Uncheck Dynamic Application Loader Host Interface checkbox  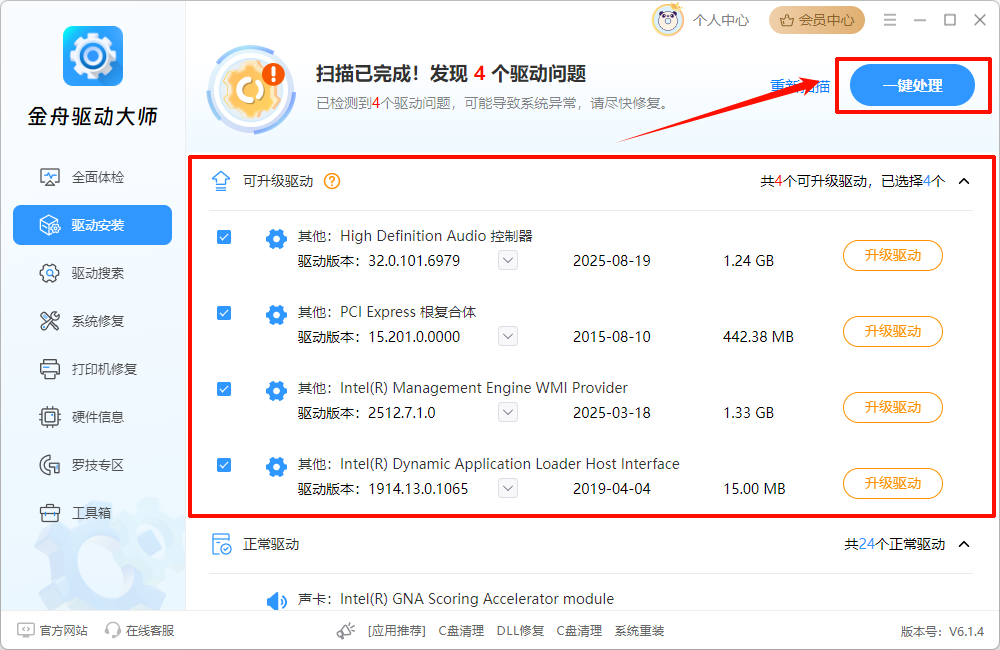(224, 465)
